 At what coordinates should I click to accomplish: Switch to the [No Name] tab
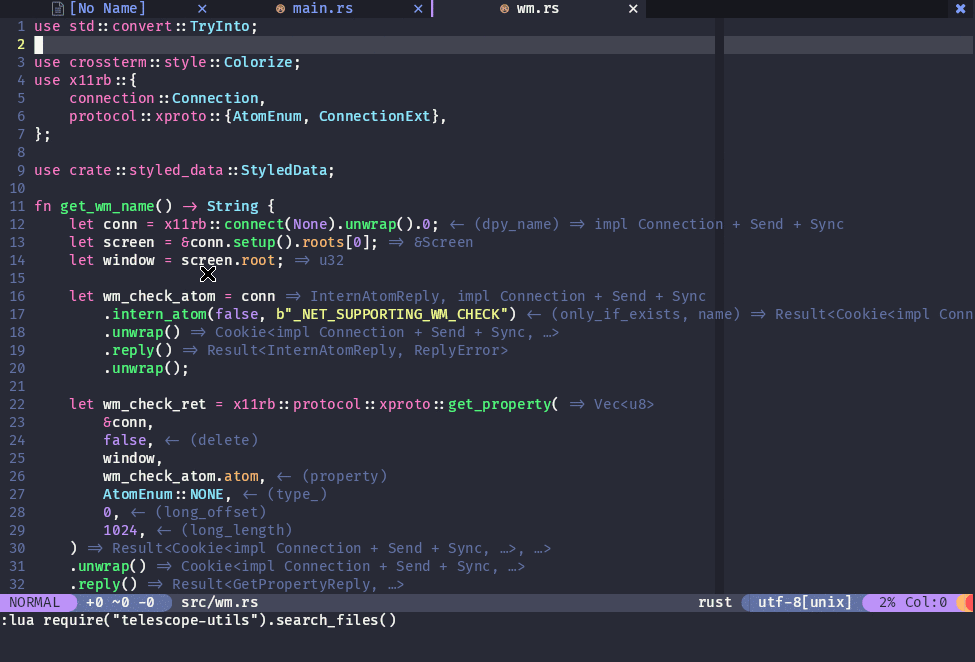(x=107, y=9)
